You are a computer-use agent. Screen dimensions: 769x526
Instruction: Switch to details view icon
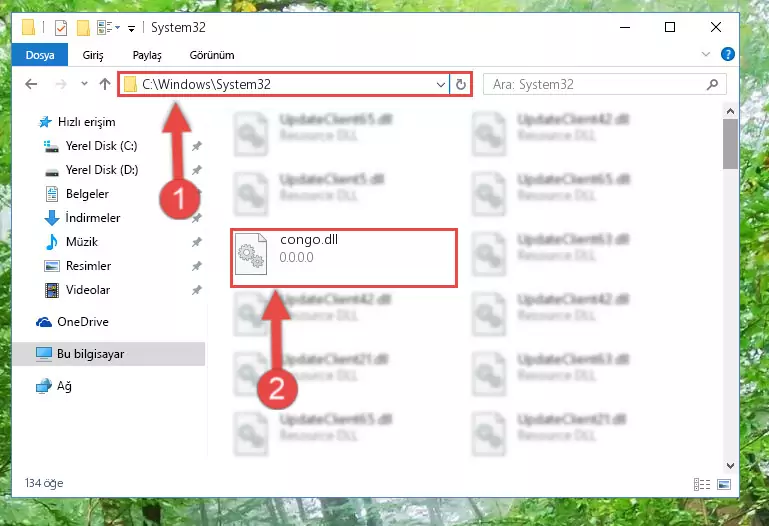702,484
